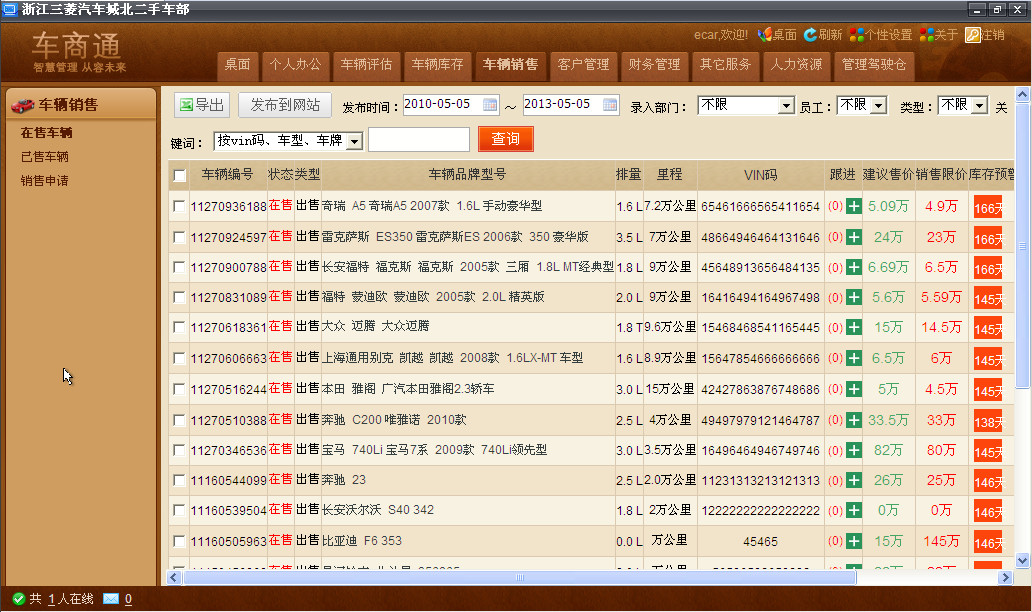
Task: Open start date calendar picker icon
Action: [490, 105]
